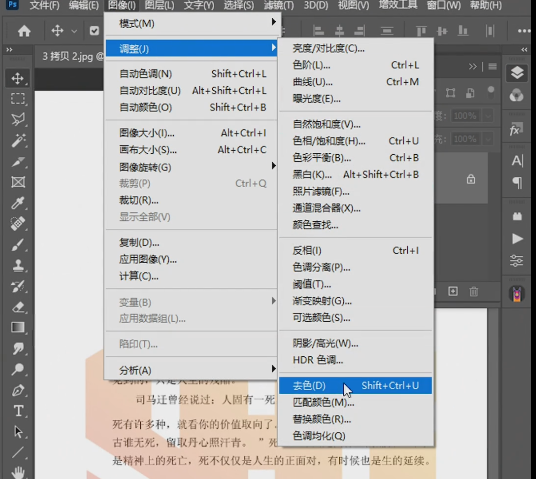Choose 自动色调(N) menu item

[191, 74]
